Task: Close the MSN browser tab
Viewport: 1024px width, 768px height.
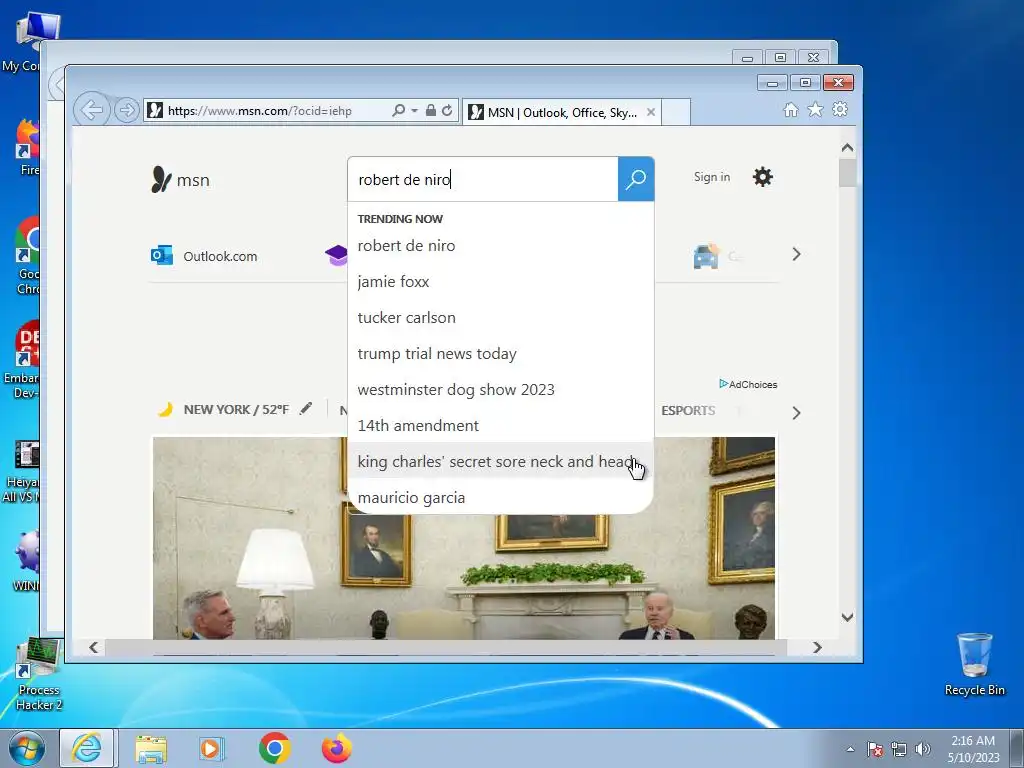Action: [x=650, y=112]
